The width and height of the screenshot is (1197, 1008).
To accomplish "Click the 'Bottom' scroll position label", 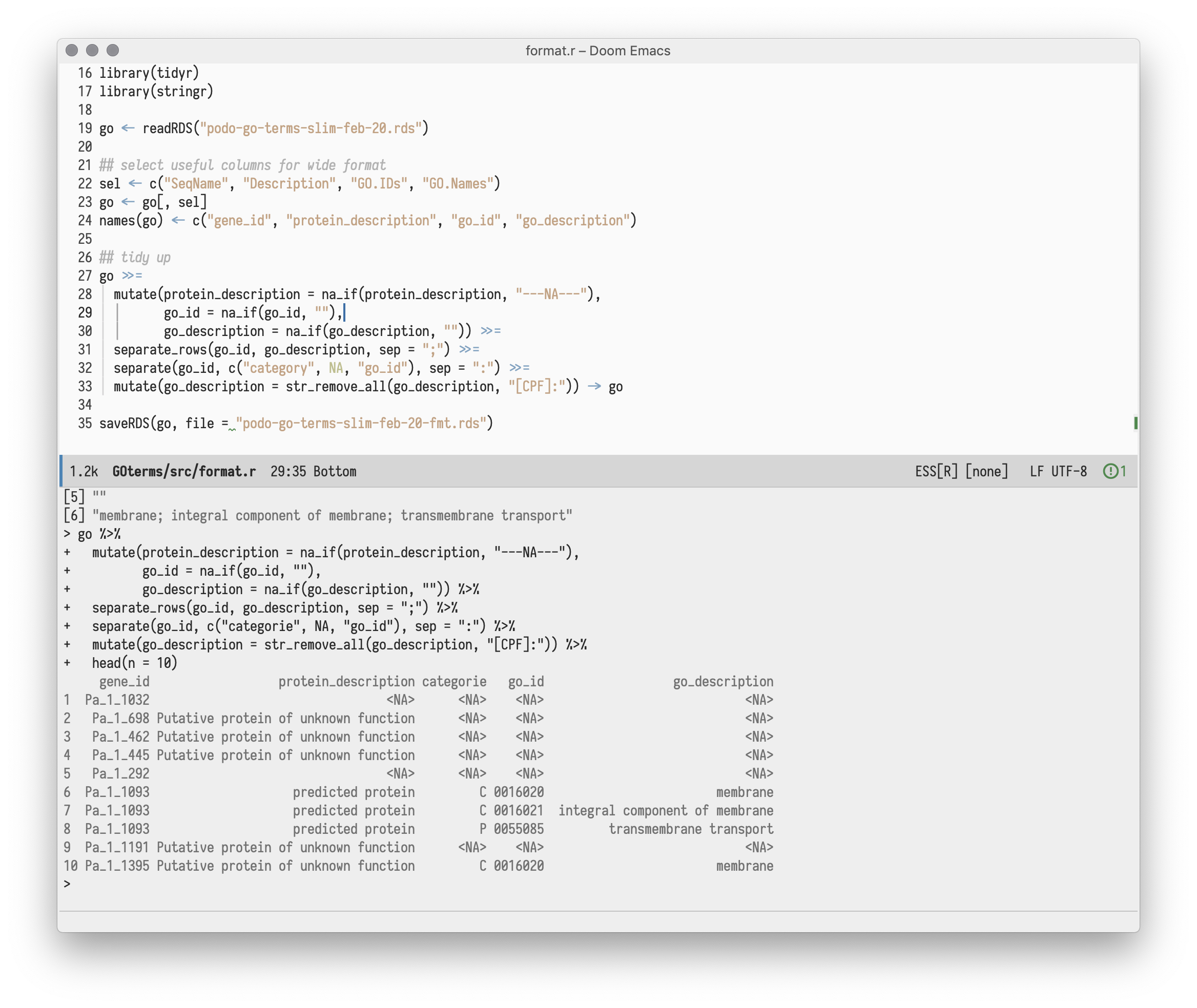I will (x=335, y=471).
